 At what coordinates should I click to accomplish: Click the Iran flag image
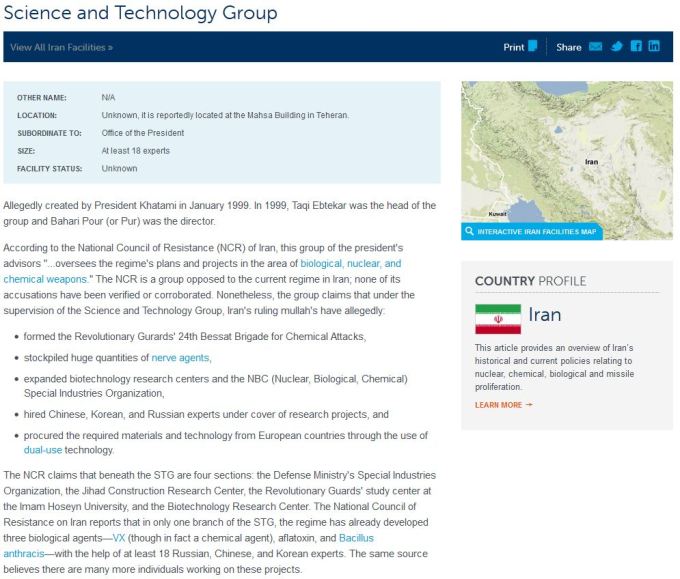(x=497, y=319)
